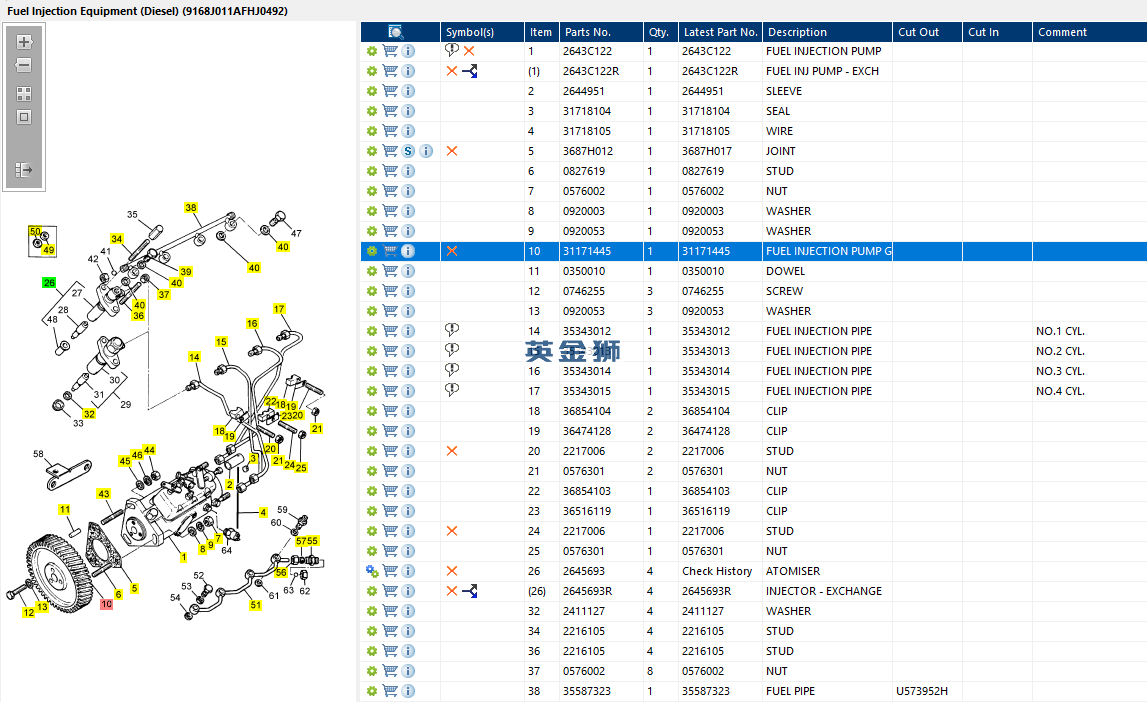This screenshot has width=1147, height=702.
Task: Click the exchange arrow symbol for 2645693R
Action: pyautogui.click(x=470, y=591)
